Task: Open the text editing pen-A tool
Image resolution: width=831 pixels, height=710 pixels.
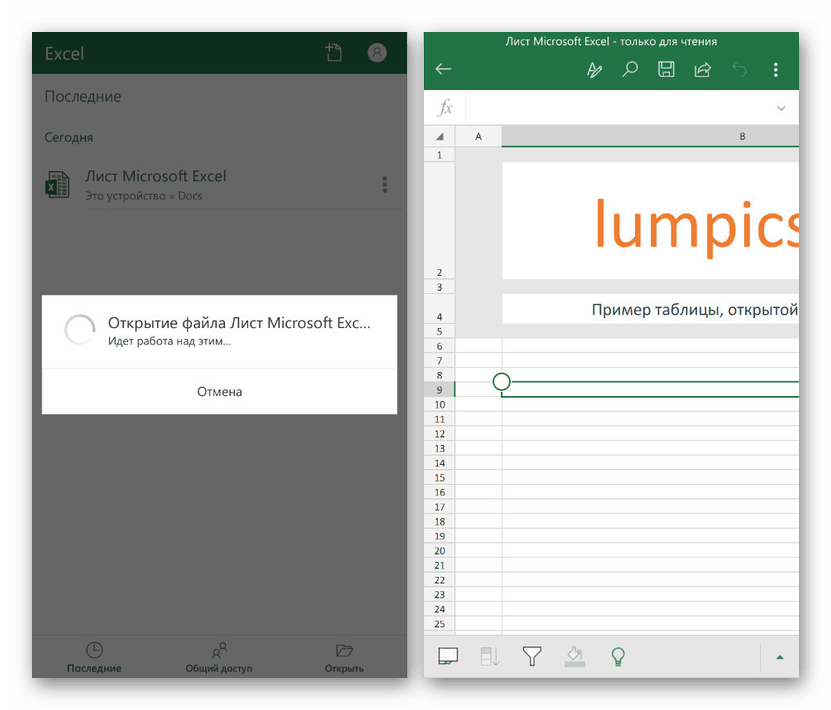Action: point(594,69)
